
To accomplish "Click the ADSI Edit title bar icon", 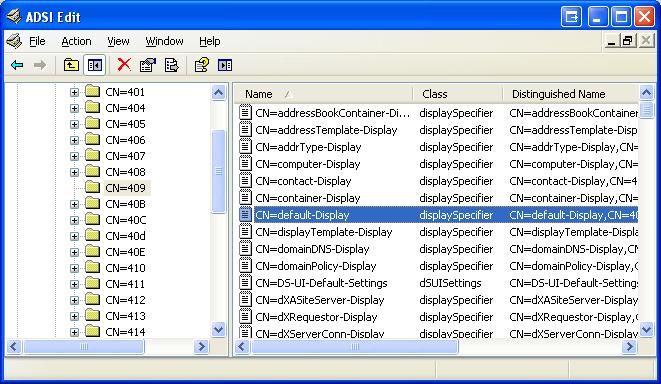I will (14, 16).
